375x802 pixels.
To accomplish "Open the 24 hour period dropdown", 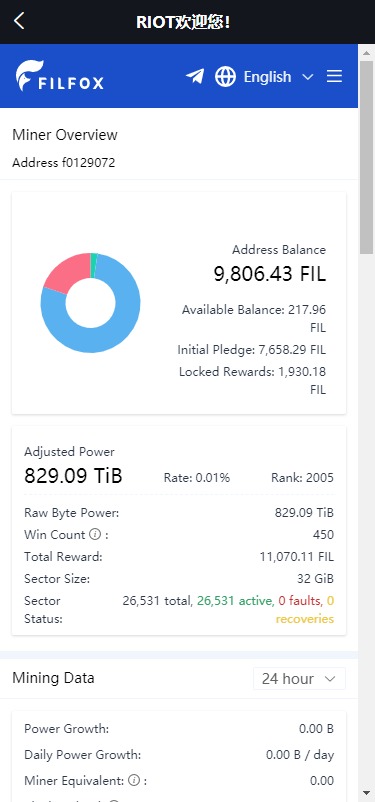I will (299, 679).
